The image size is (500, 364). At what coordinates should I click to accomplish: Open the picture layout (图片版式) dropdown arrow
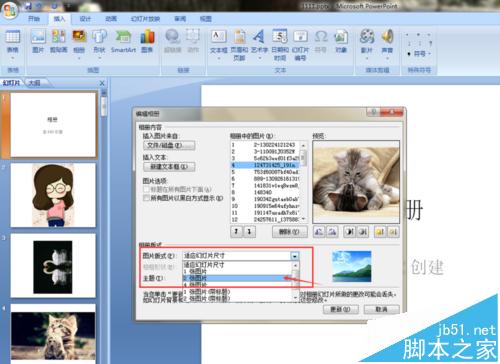point(295,256)
